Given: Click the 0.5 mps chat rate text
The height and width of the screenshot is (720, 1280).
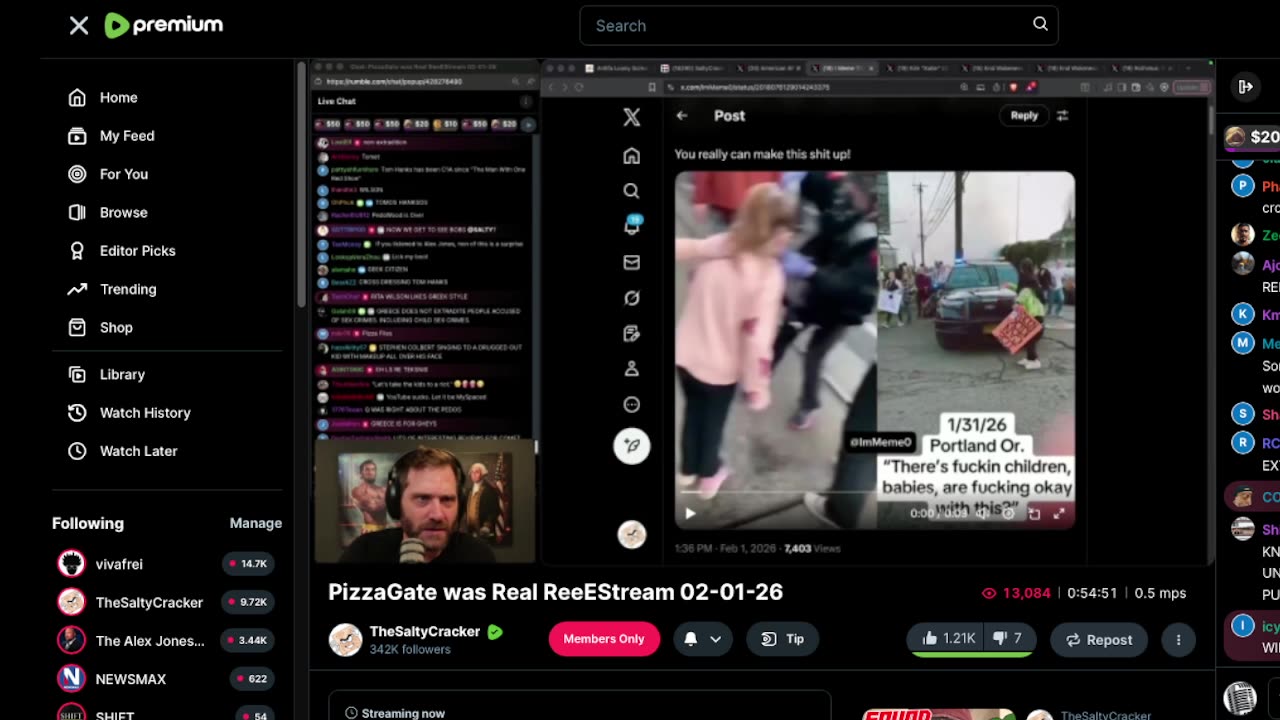Looking at the screenshot, I should [x=1160, y=593].
